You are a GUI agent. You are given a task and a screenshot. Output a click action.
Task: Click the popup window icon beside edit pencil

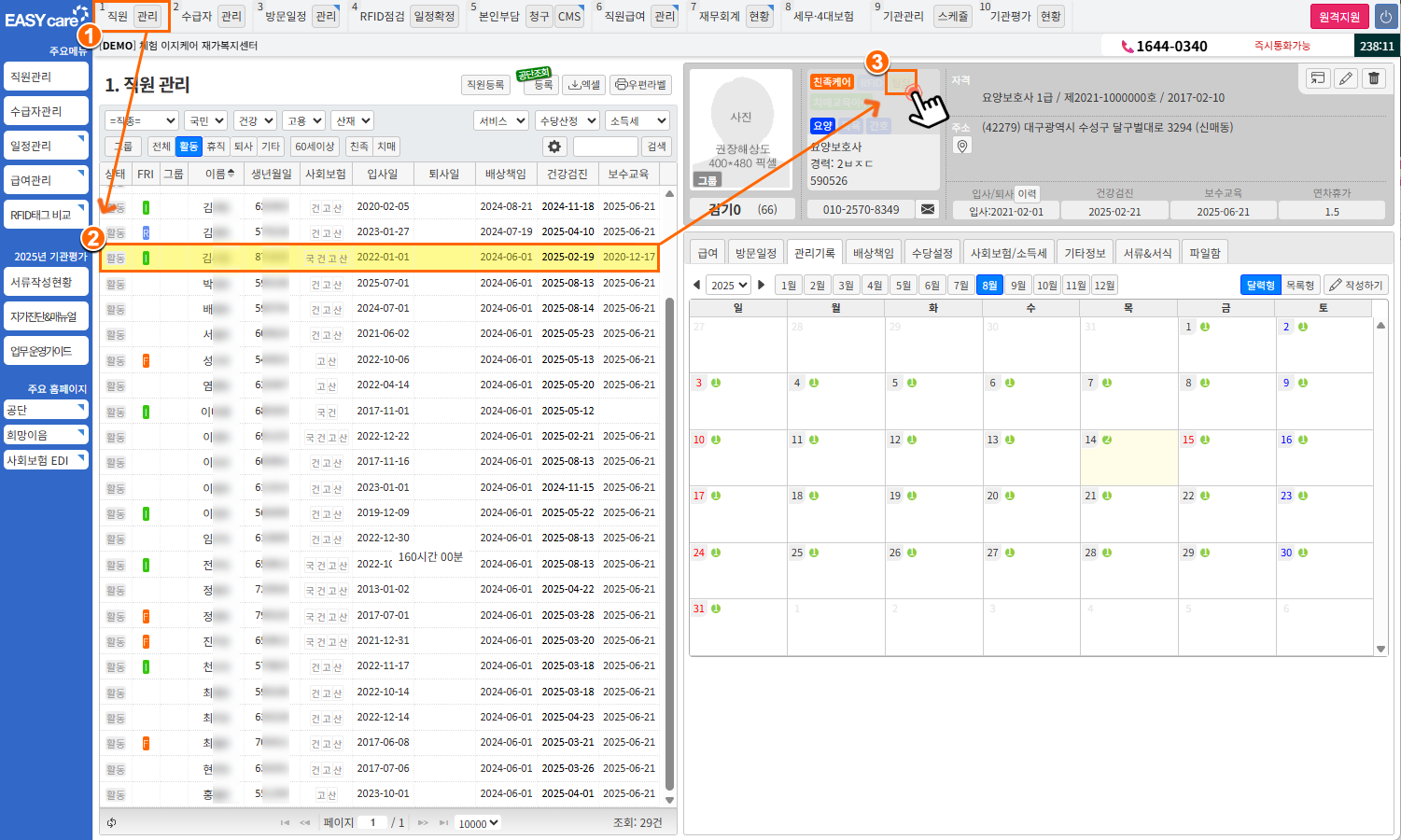tap(1317, 78)
